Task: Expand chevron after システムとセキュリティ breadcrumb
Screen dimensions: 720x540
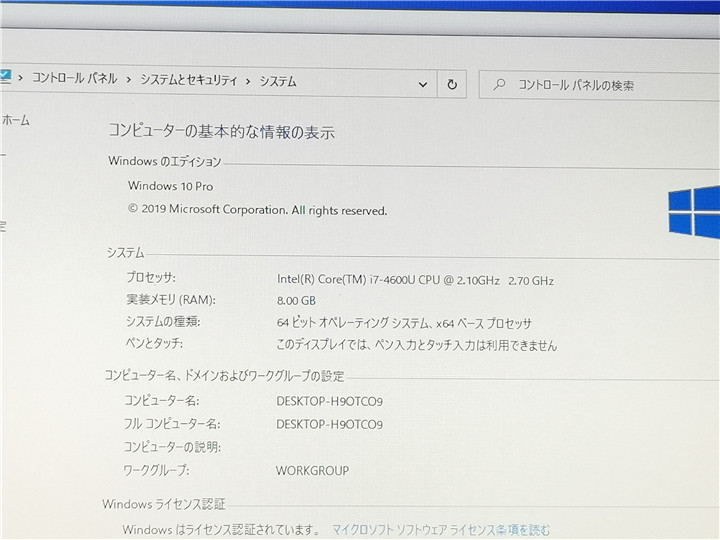Action: tap(248, 81)
